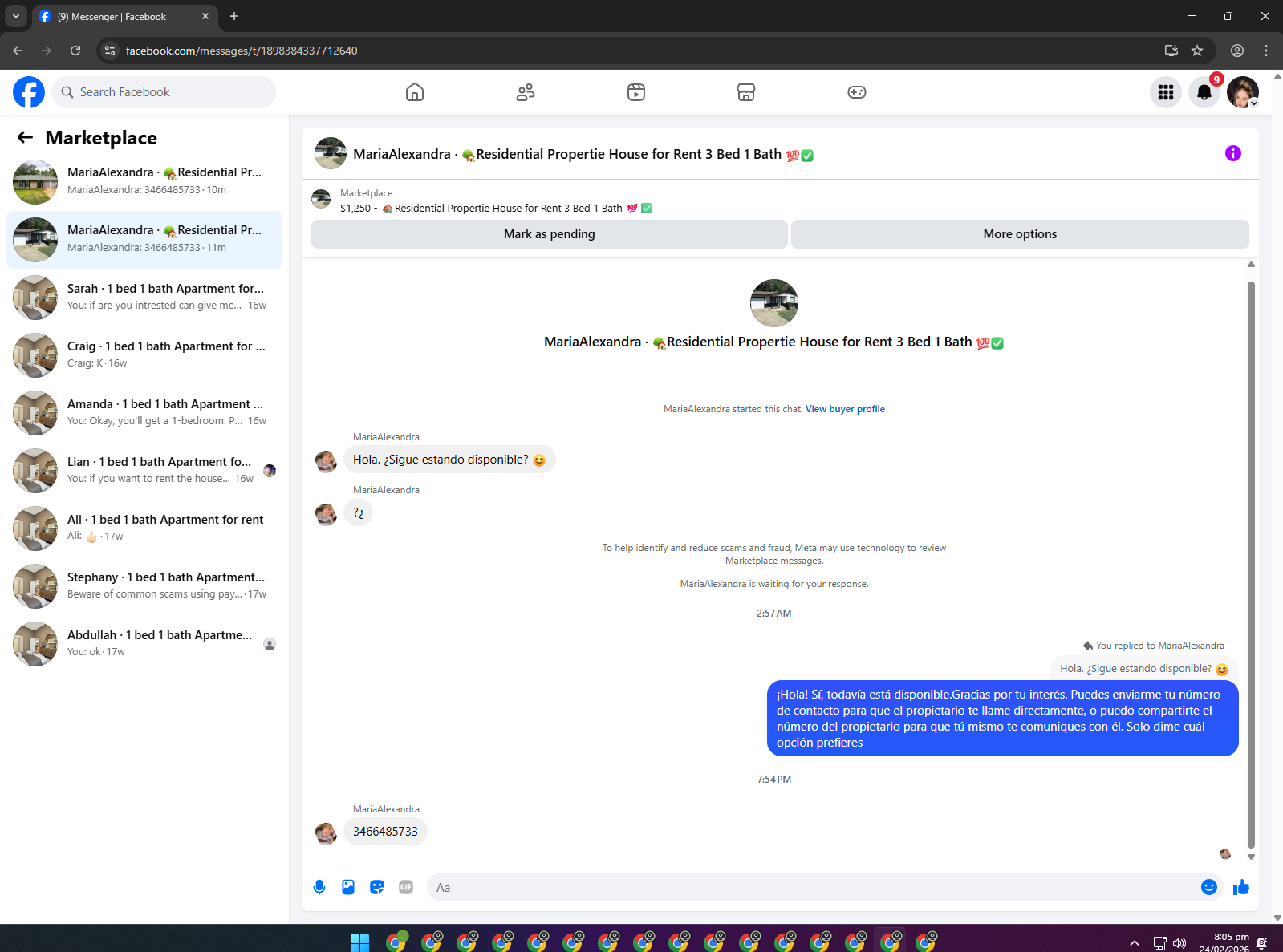Open the Reels video icon
The image size is (1283, 952).
click(636, 92)
